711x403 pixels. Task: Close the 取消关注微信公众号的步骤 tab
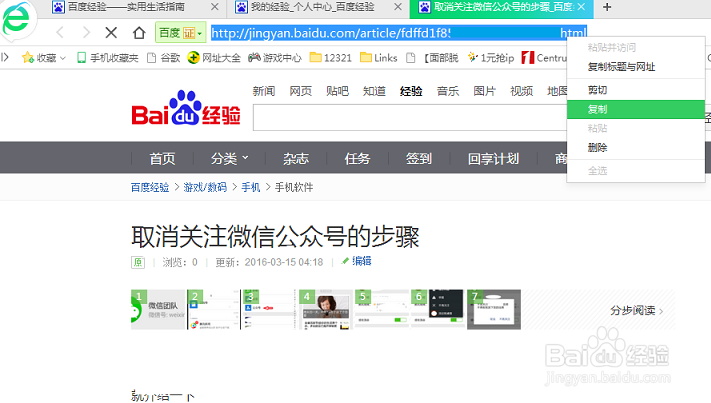(x=581, y=7)
